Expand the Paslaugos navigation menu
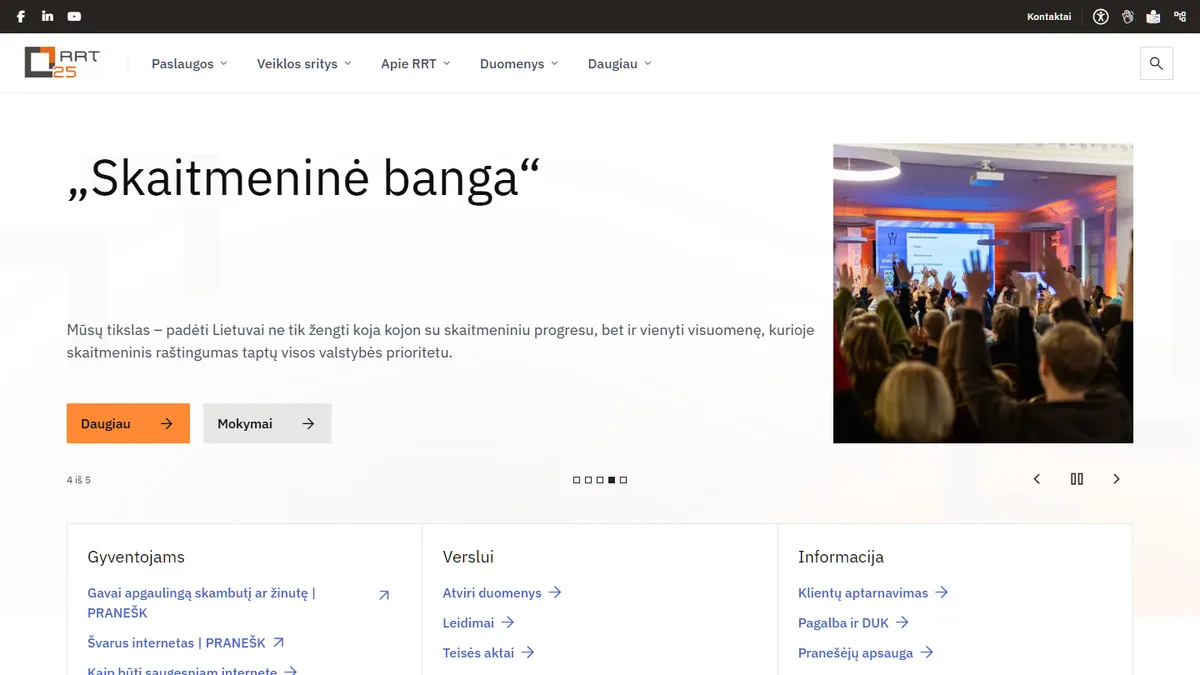 coord(190,63)
